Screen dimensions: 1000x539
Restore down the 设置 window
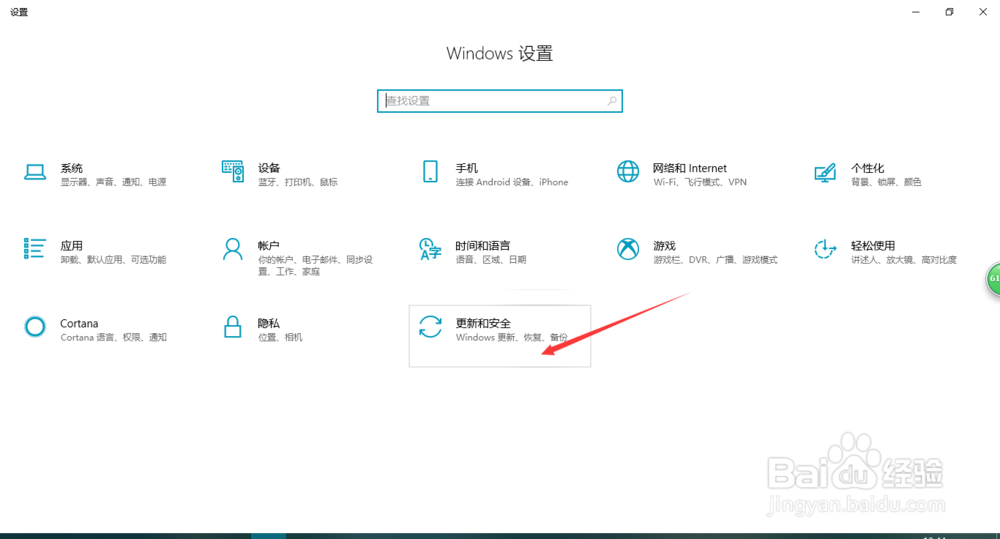949,12
